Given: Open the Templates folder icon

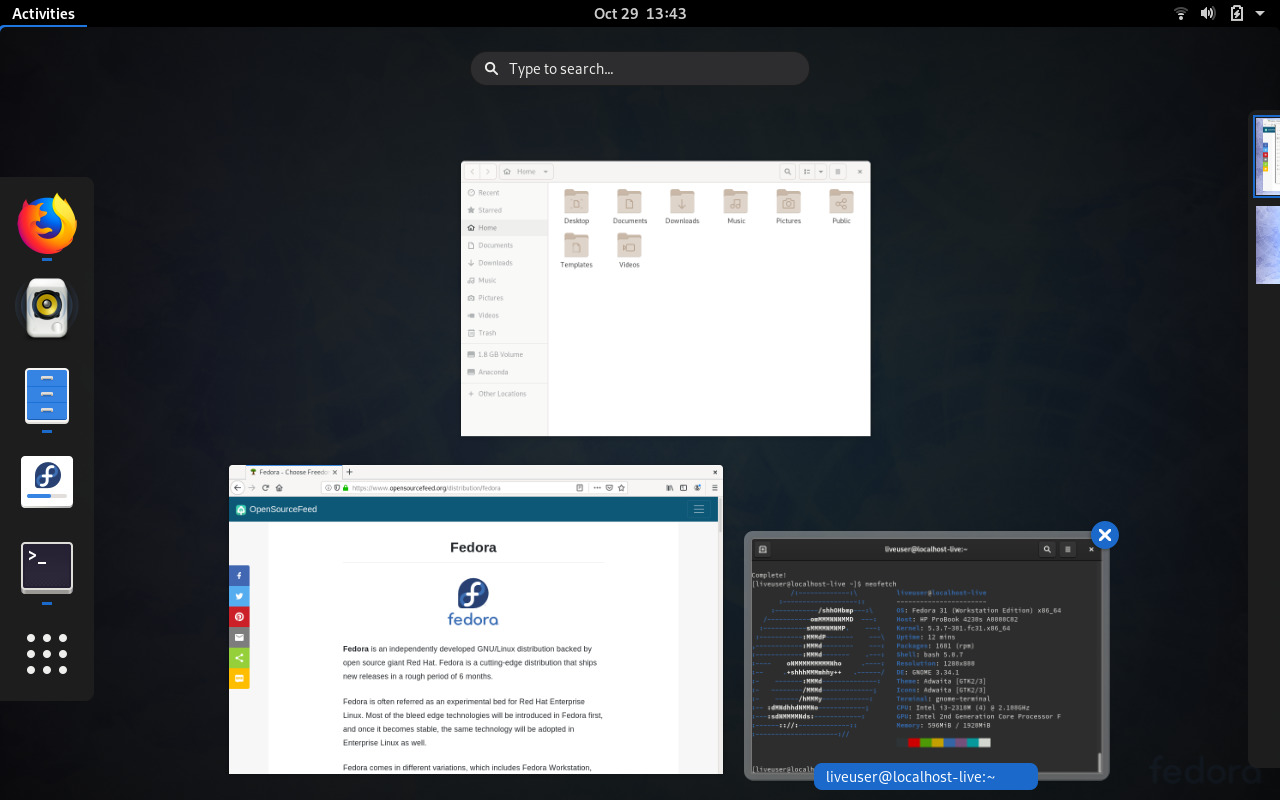Looking at the screenshot, I should tap(576, 245).
